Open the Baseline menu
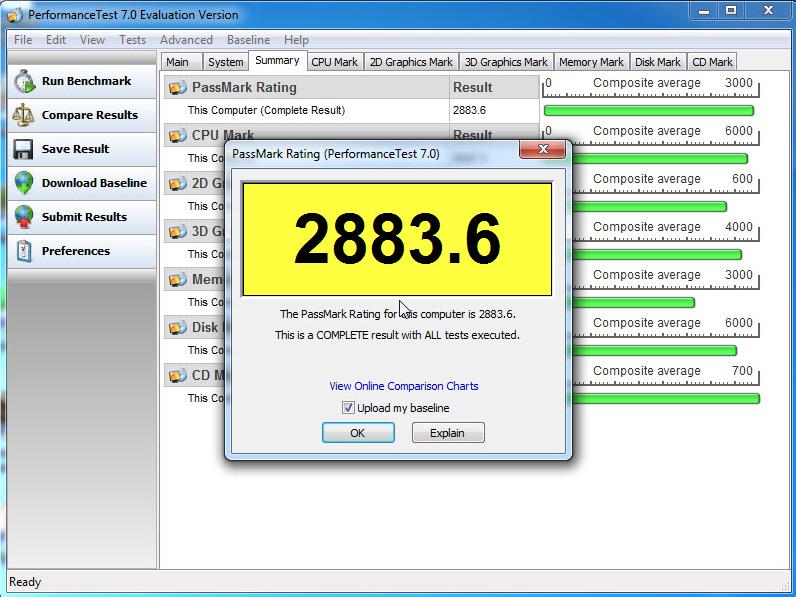 (x=248, y=40)
